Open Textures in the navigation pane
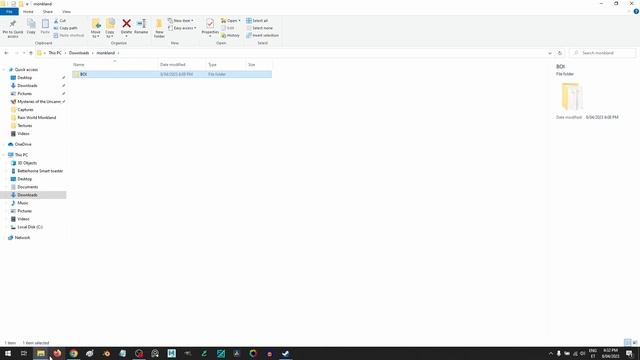 coord(24,126)
